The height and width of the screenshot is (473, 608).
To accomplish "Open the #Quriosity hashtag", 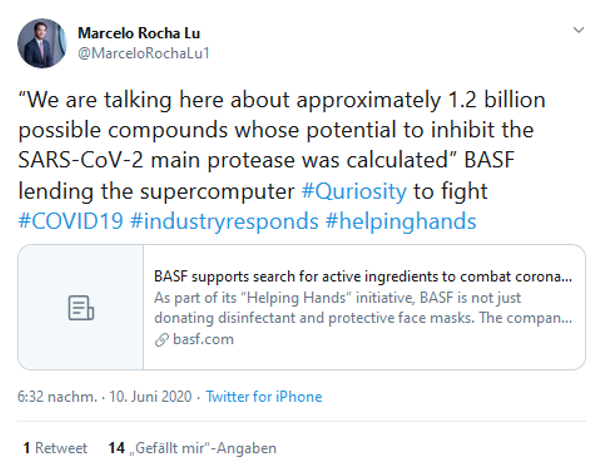I will [354, 191].
